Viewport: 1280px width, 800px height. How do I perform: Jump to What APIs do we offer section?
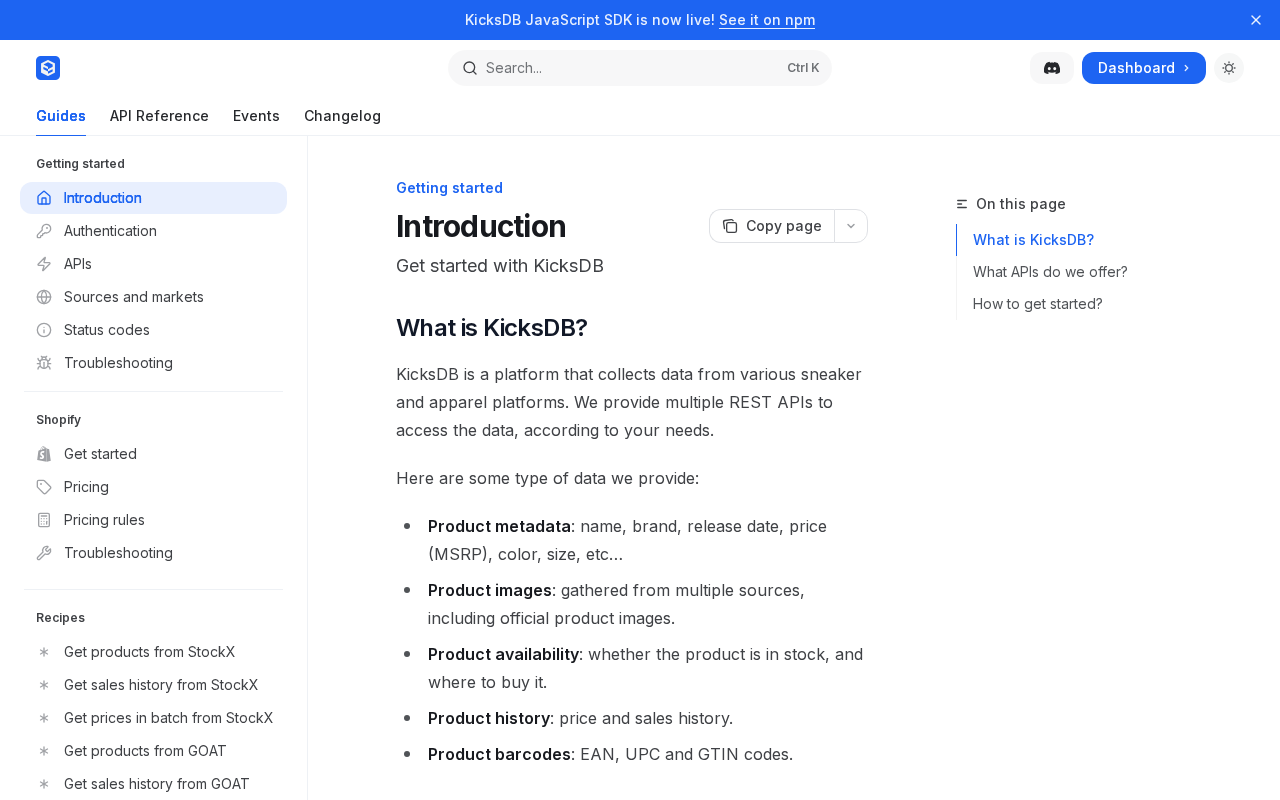click(x=1050, y=272)
